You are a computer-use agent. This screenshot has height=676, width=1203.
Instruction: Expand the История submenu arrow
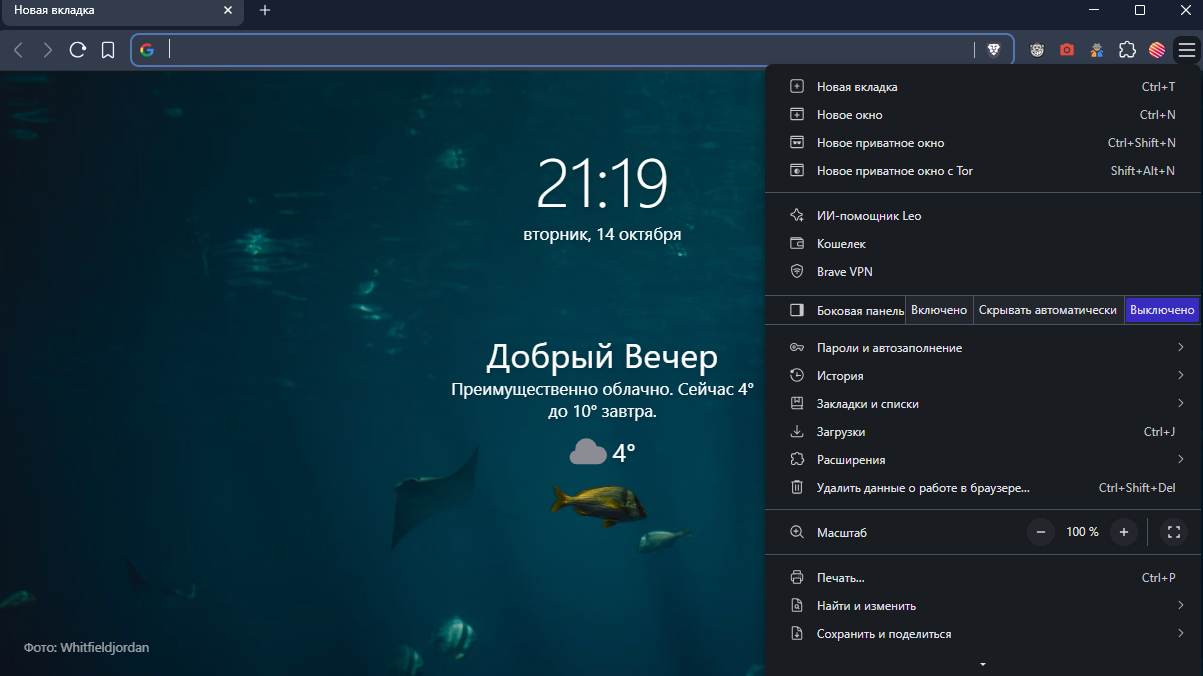1181,375
